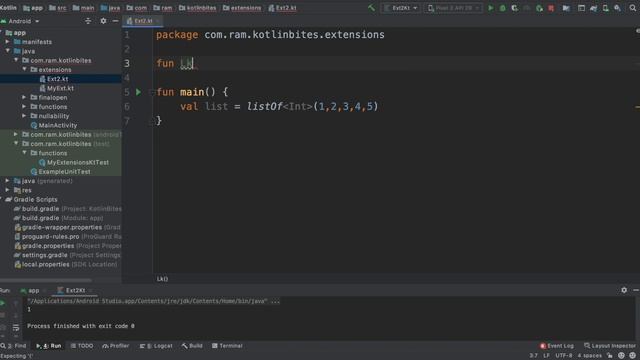Open the Run tool window button
The width and height of the screenshot is (640, 360).
tap(49, 346)
